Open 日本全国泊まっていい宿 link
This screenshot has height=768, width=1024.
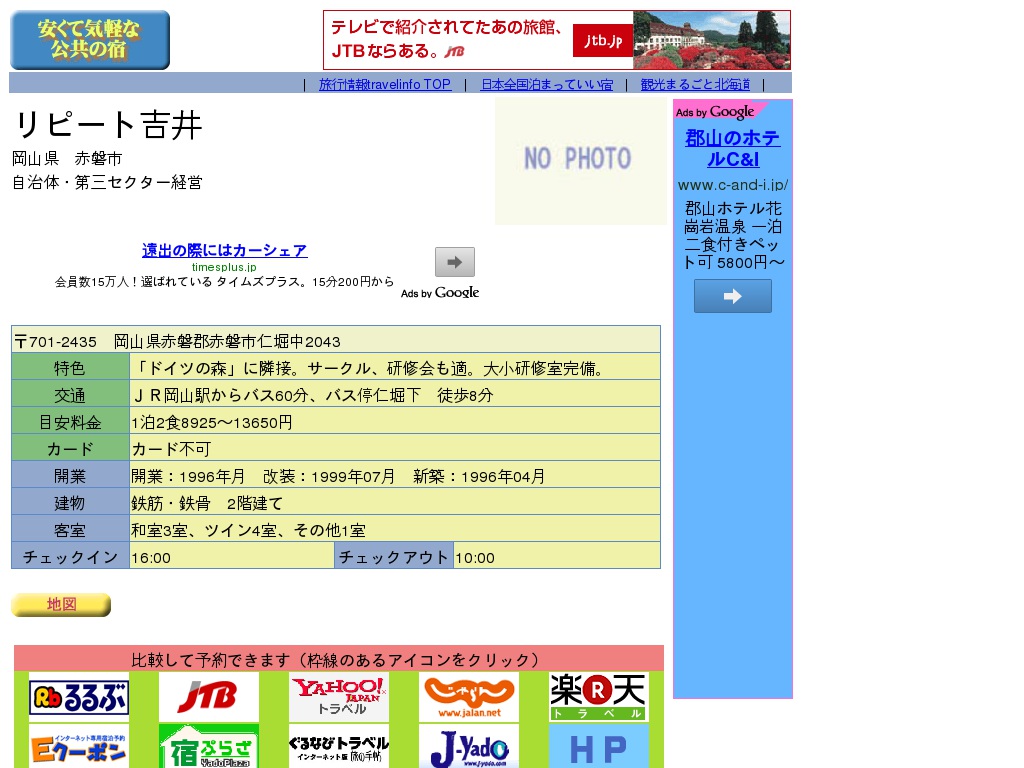tap(547, 84)
